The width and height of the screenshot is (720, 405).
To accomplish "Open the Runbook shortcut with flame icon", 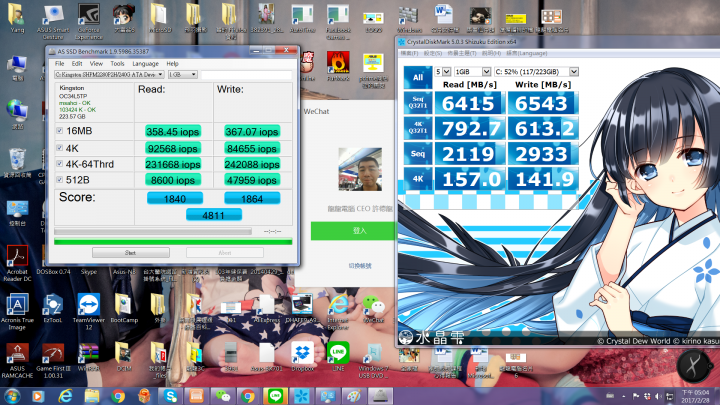I will 338,67.
